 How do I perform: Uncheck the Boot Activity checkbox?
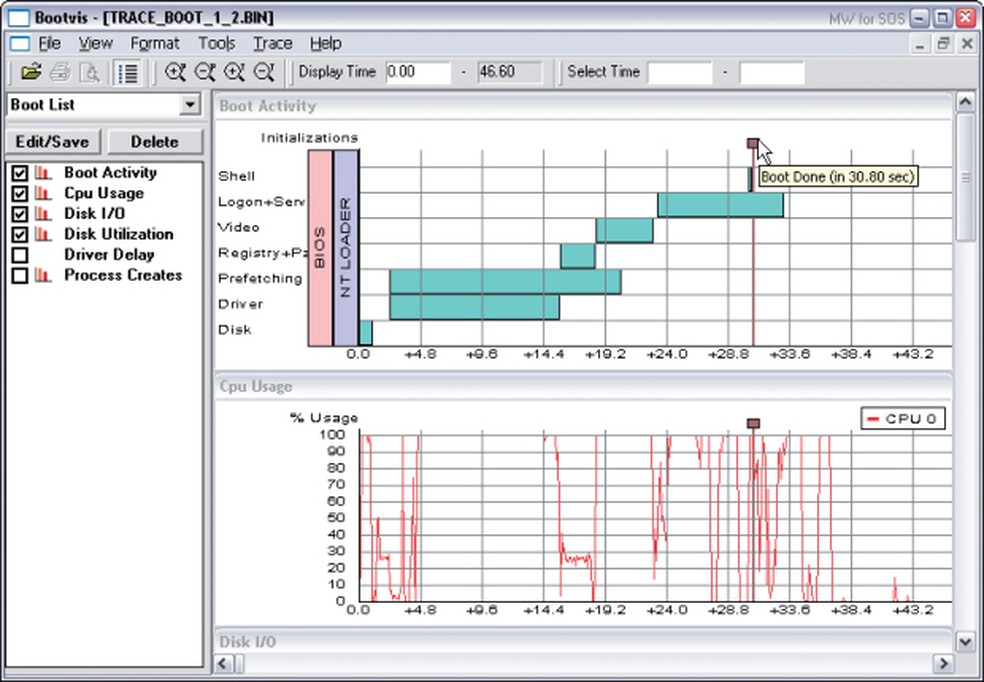pyautogui.click(x=19, y=173)
